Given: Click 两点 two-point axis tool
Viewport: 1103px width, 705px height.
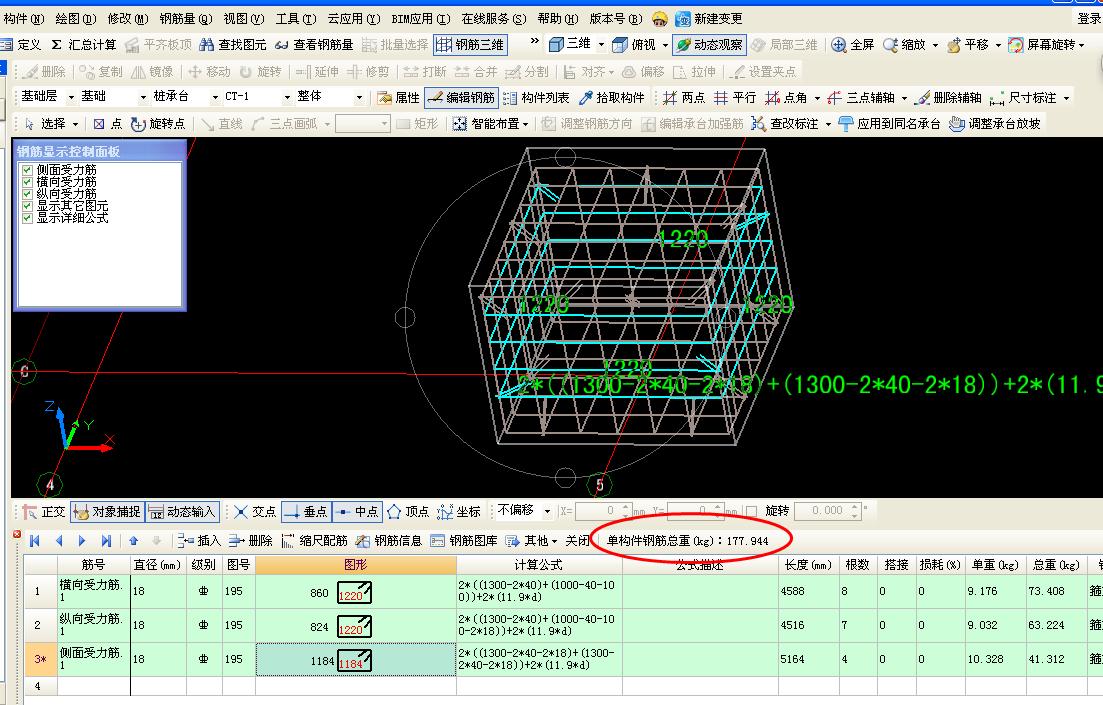Looking at the screenshot, I should (683, 98).
